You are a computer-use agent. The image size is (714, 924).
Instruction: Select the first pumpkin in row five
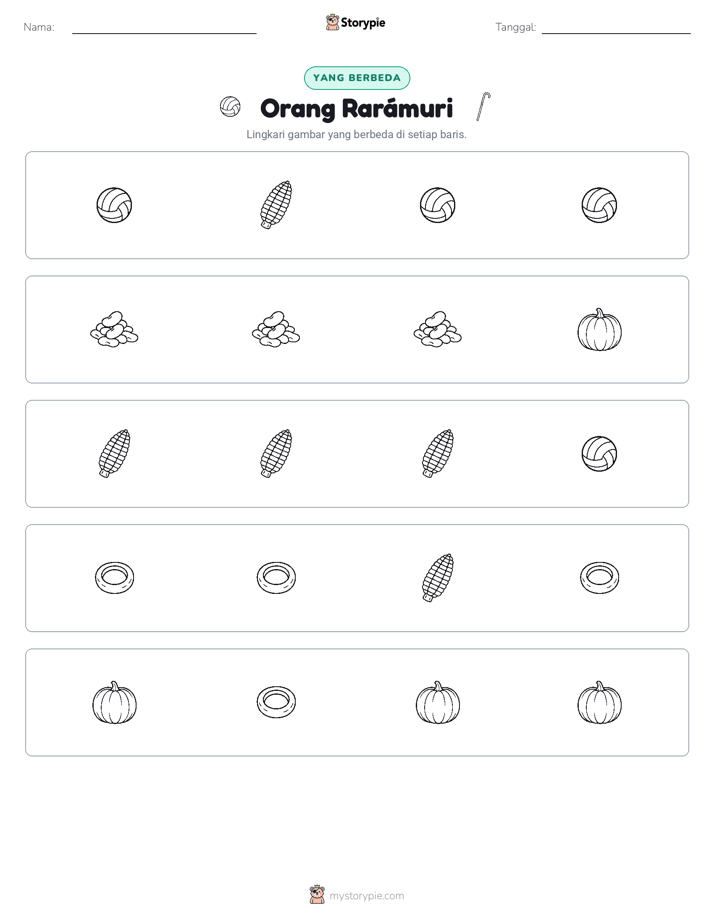[x=114, y=702]
